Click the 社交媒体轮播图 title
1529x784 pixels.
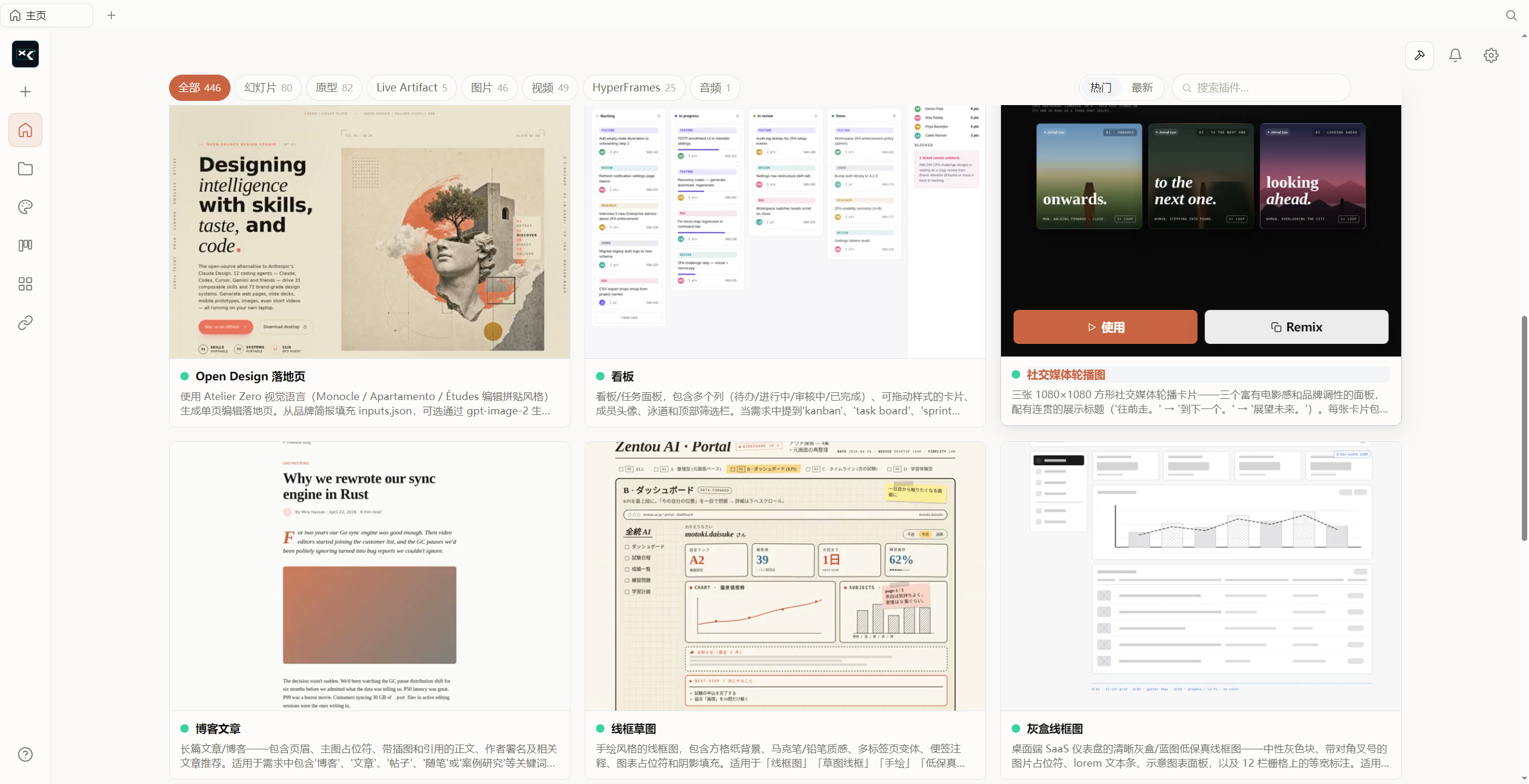coord(1066,374)
